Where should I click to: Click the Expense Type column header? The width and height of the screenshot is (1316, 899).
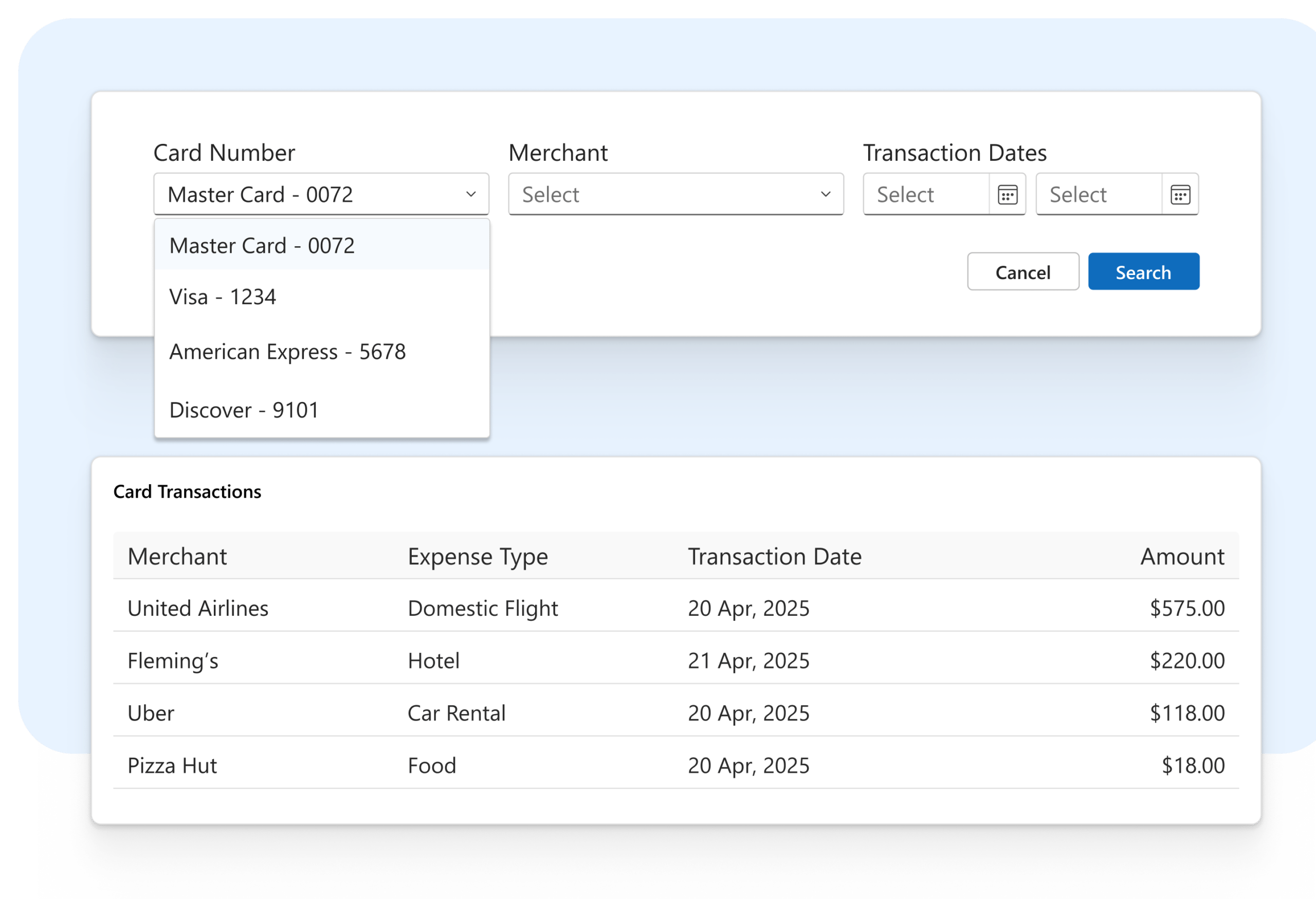[478, 557]
